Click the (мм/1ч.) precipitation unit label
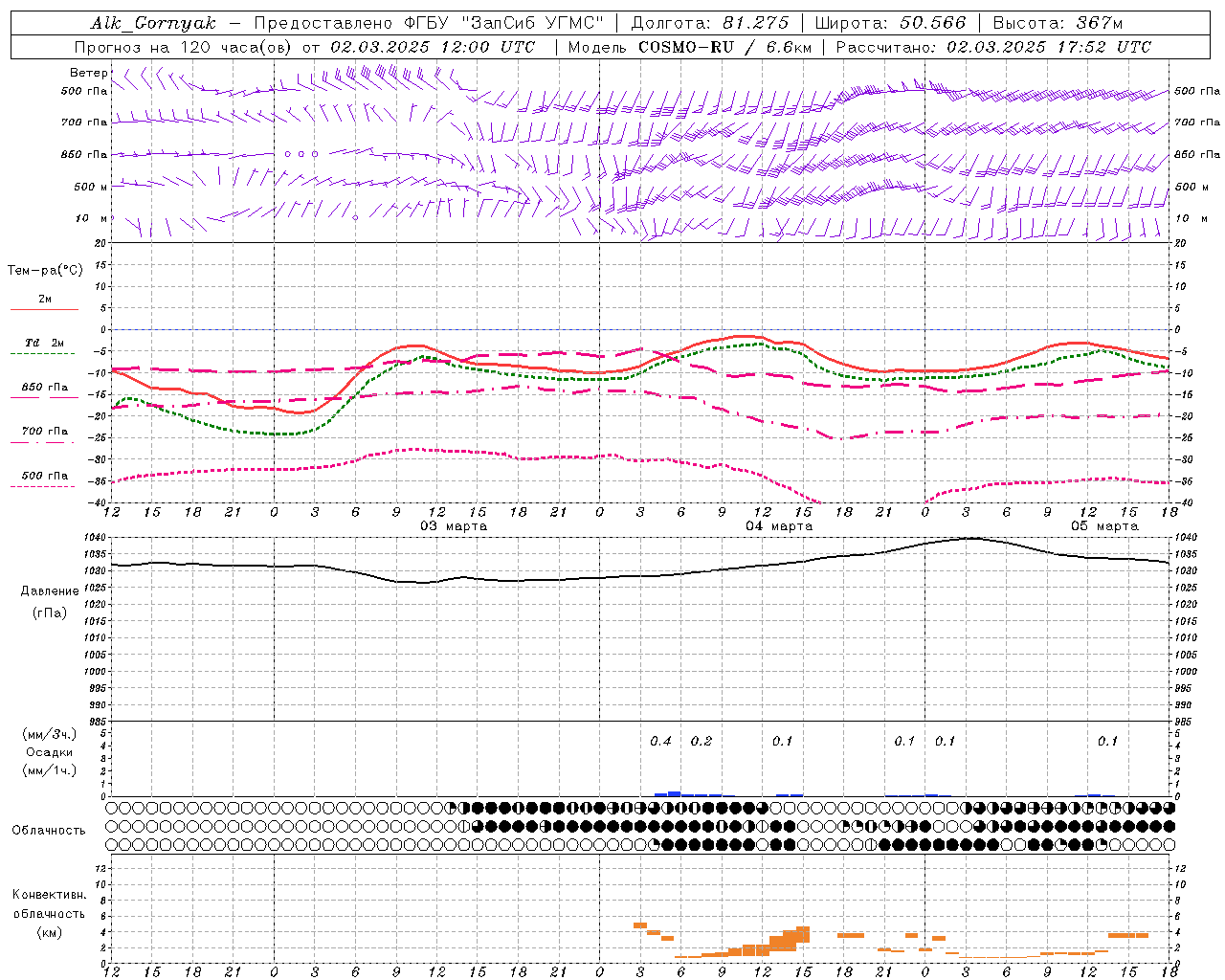The image size is (1225, 980). coord(50,770)
